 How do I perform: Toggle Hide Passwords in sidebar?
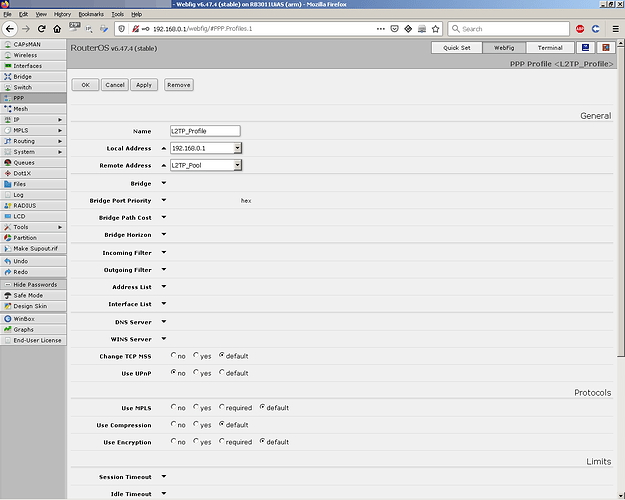(x=33, y=285)
